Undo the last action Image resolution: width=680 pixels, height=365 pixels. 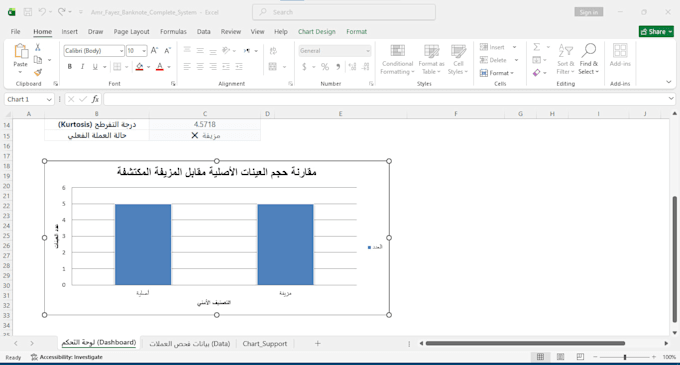pos(42,12)
